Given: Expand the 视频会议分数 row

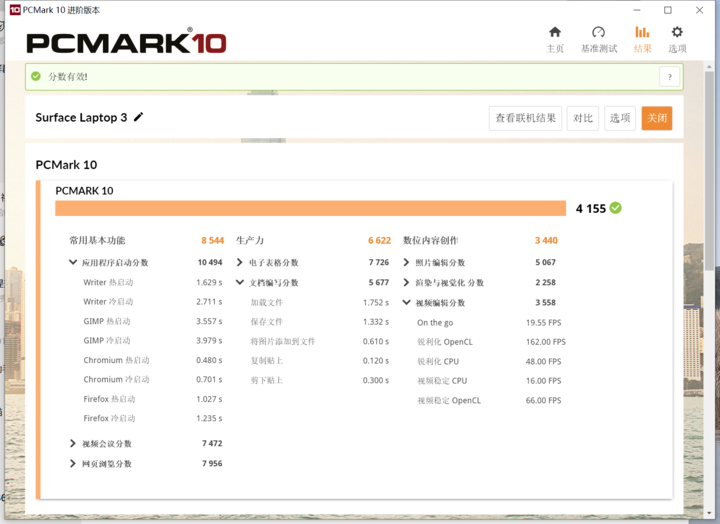Looking at the screenshot, I should 73,443.
